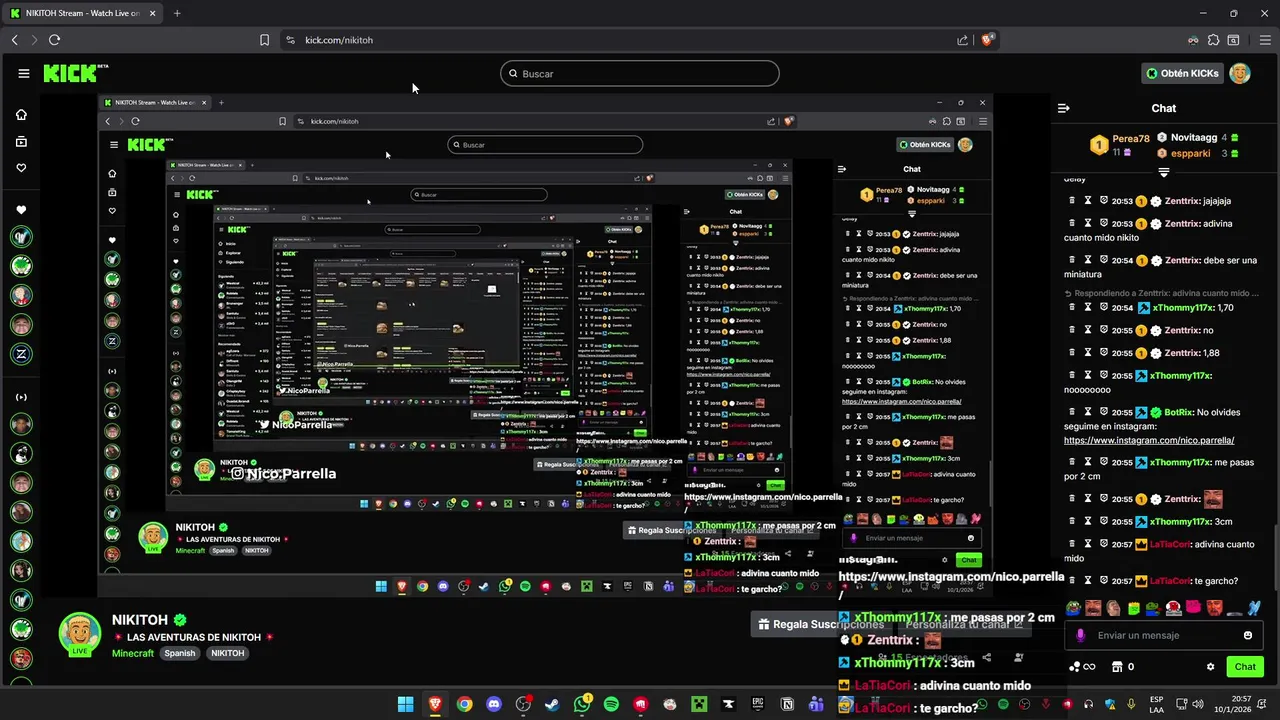Viewport: 1280px width, 720px height.
Task: Toggle the Brave sidebar panel button
Action: coord(1234,40)
